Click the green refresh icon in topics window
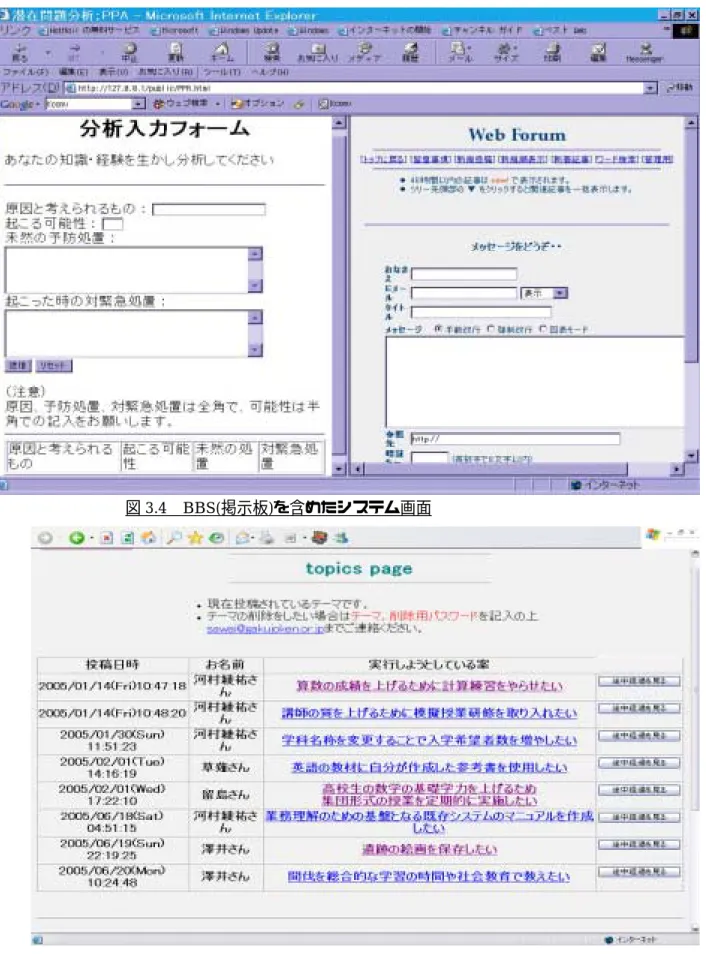Screen dimensions: 706x954 pos(127,538)
